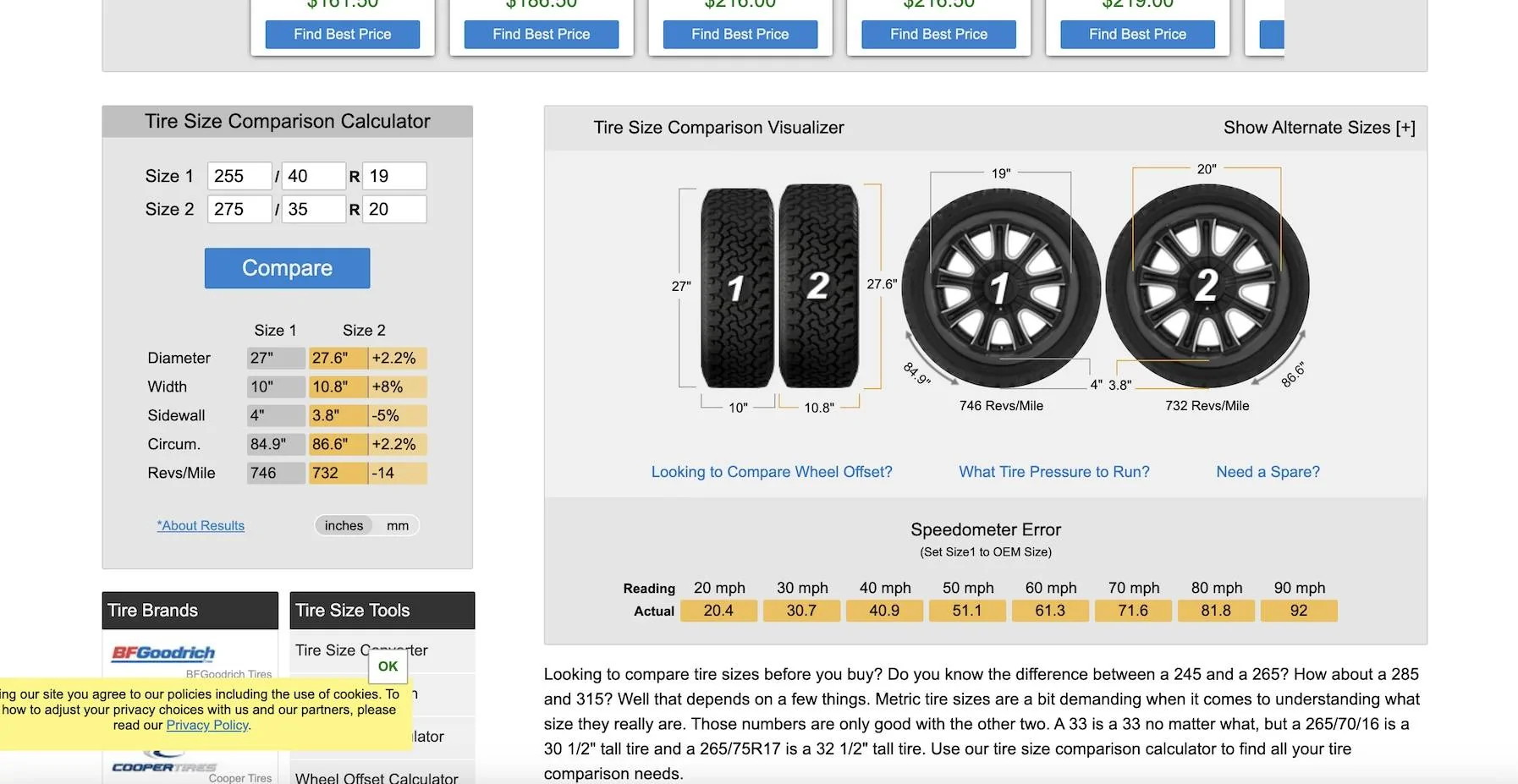The width and height of the screenshot is (1518, 784).
Task: Click the Sidewall difference -5% cell
Action: (x=398, y=416)
